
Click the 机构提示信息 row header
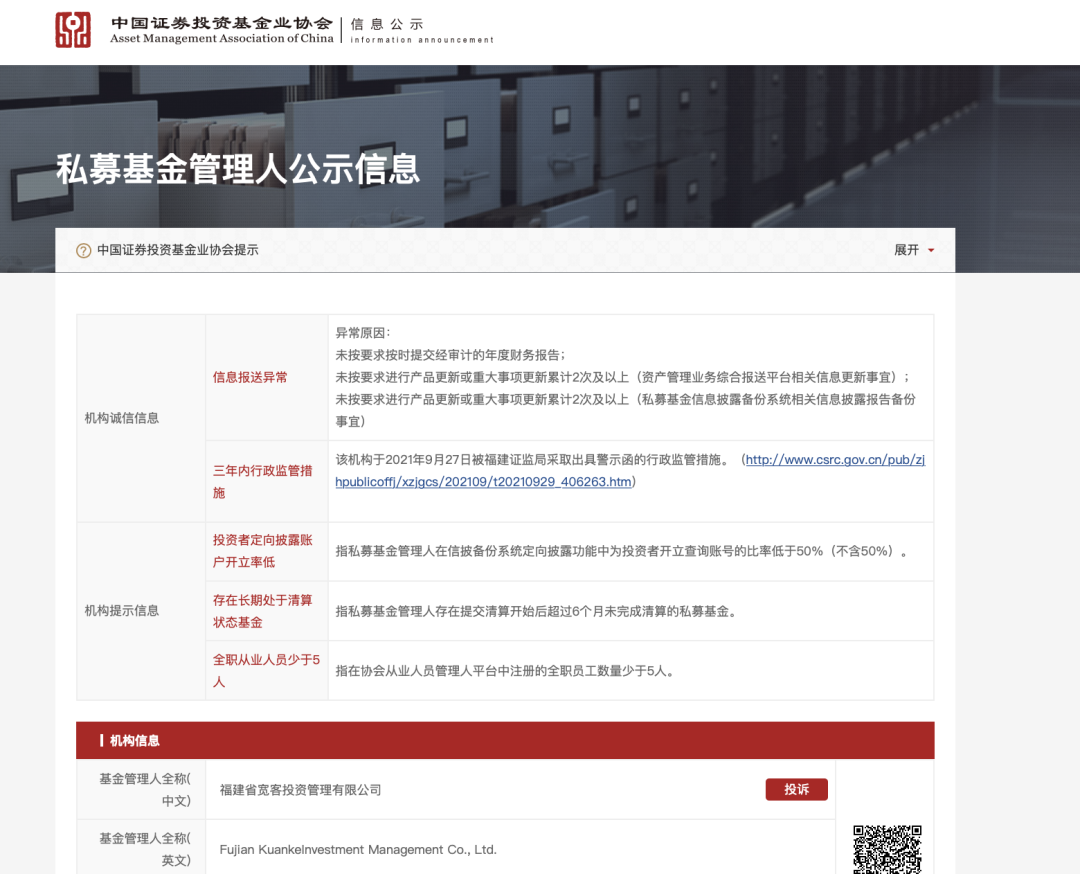122,611
